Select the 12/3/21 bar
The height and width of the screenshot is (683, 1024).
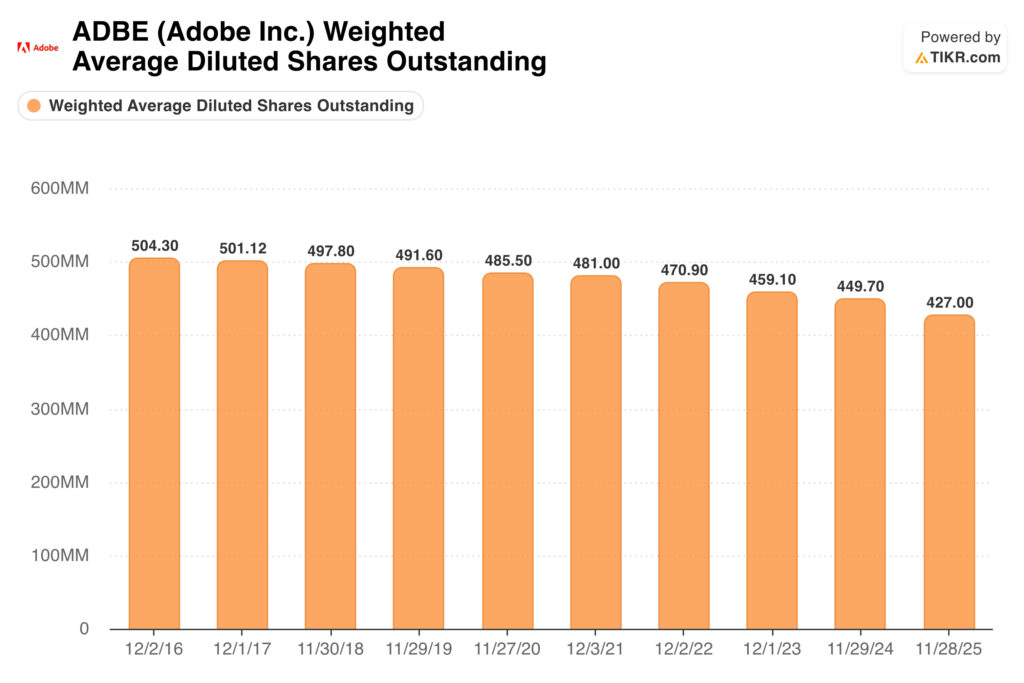coord(596,452)
